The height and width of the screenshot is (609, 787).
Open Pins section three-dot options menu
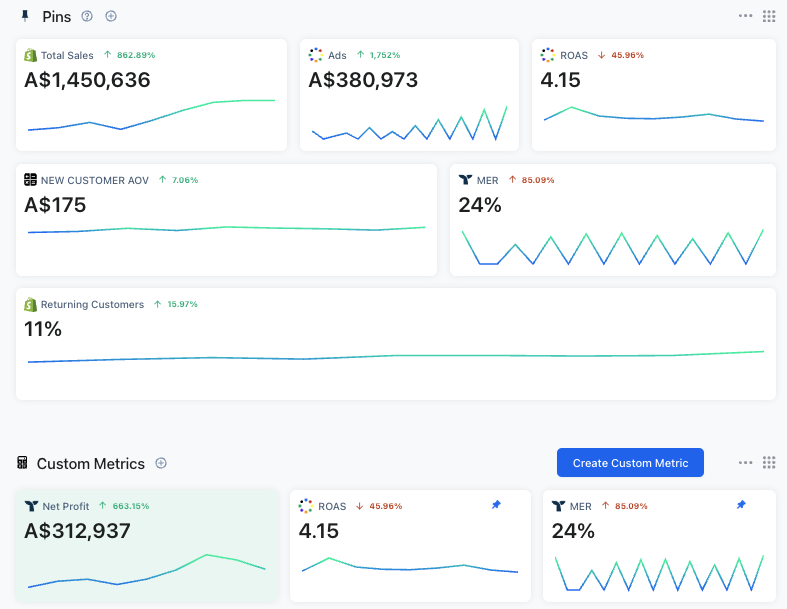point(745,16)
